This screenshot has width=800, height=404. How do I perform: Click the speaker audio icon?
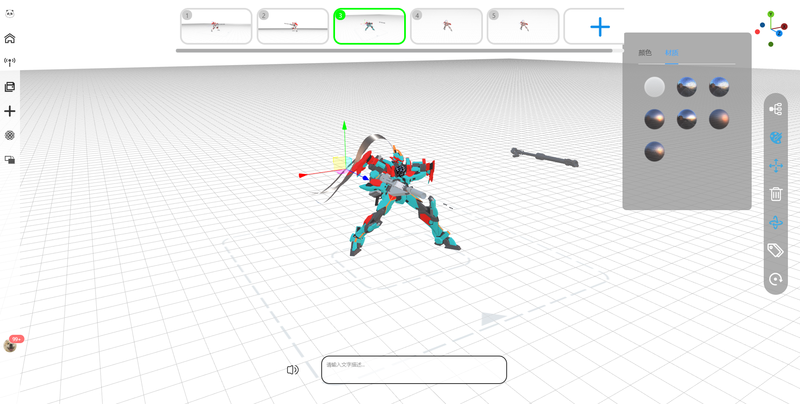[x=292, y=370]
